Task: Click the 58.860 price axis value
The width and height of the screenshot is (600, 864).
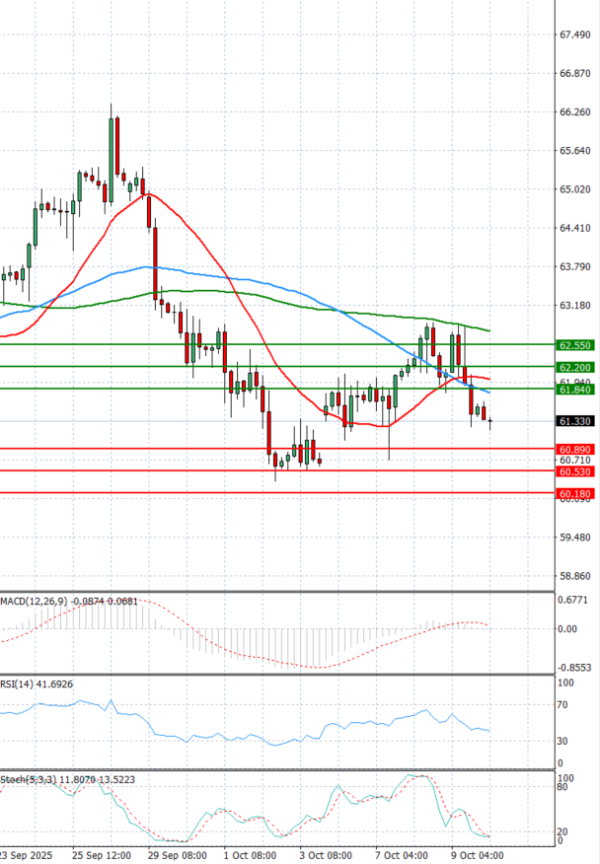Action: (577, 576)
